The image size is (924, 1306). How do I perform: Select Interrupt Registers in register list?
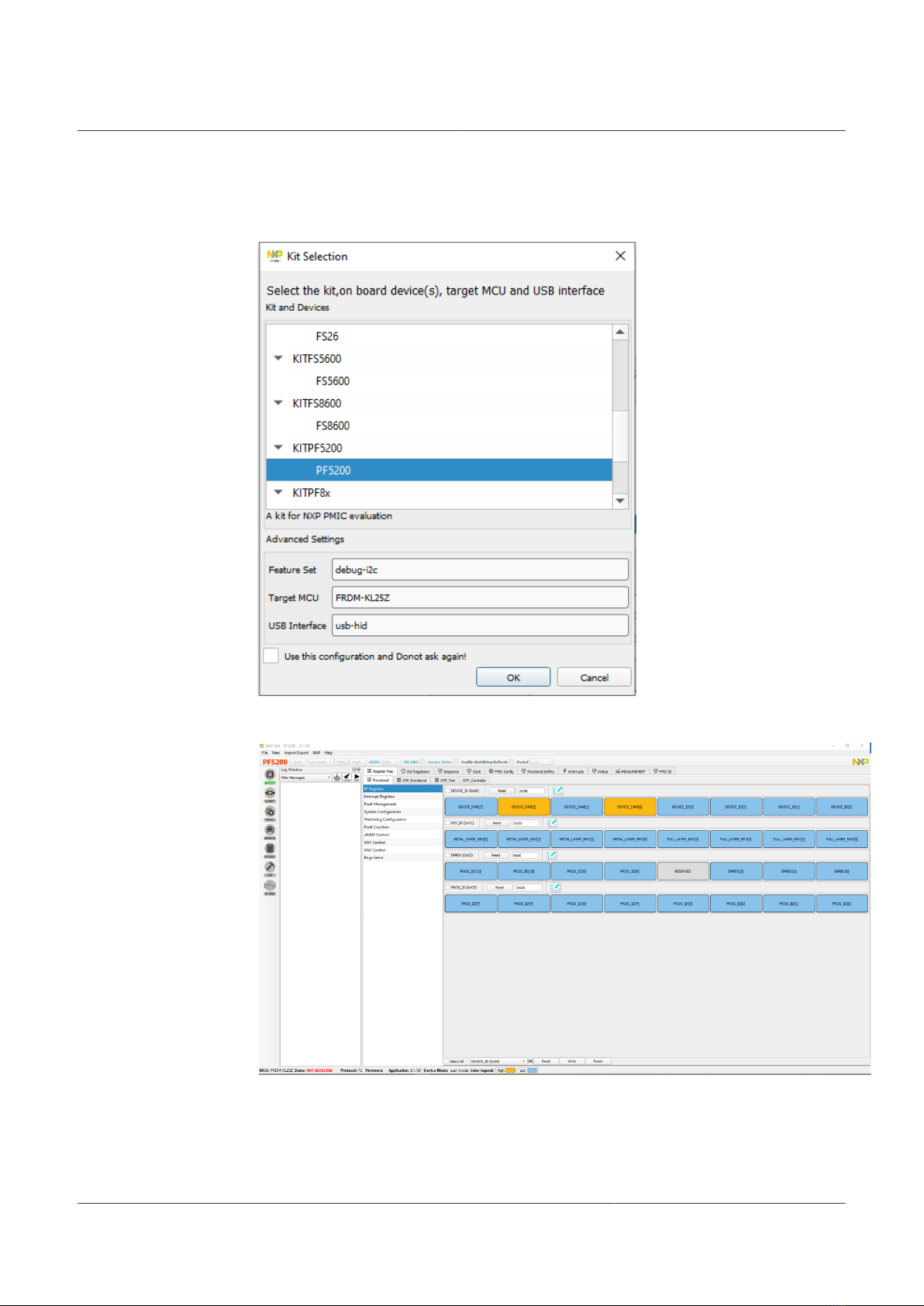pyautogui.click(x=402, y=796)
